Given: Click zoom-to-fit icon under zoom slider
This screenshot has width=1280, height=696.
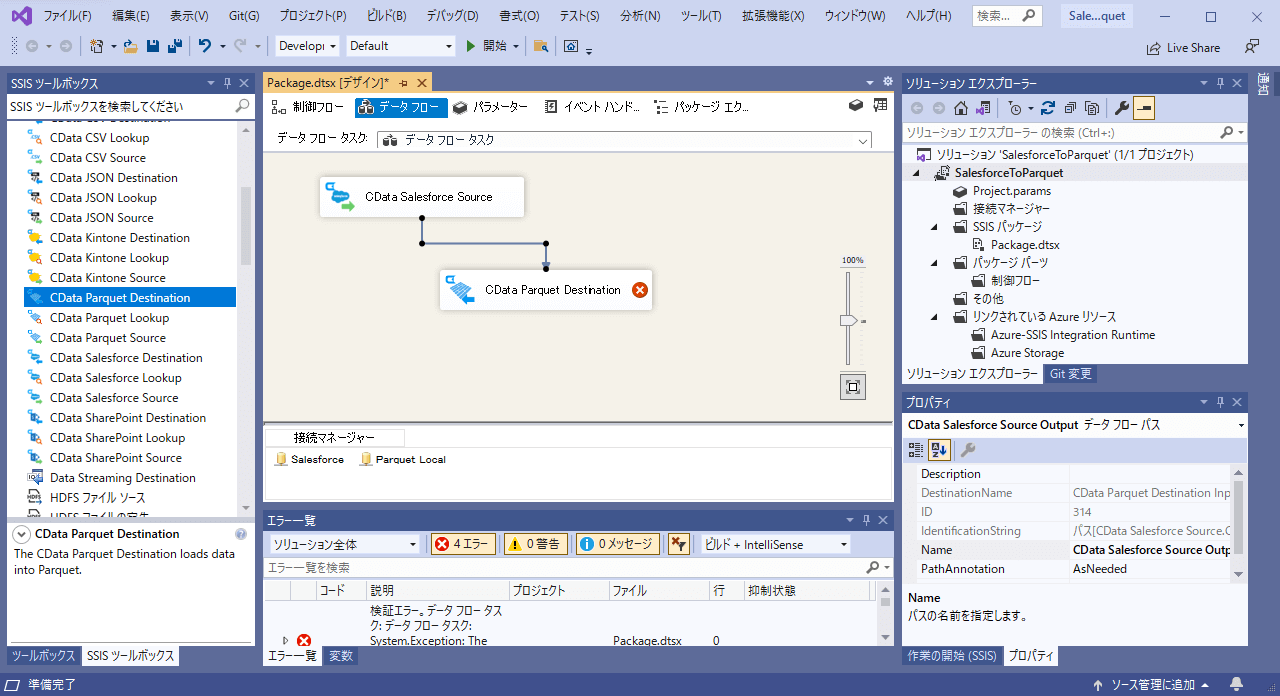Looking at the screenshot, I should 852,387.
